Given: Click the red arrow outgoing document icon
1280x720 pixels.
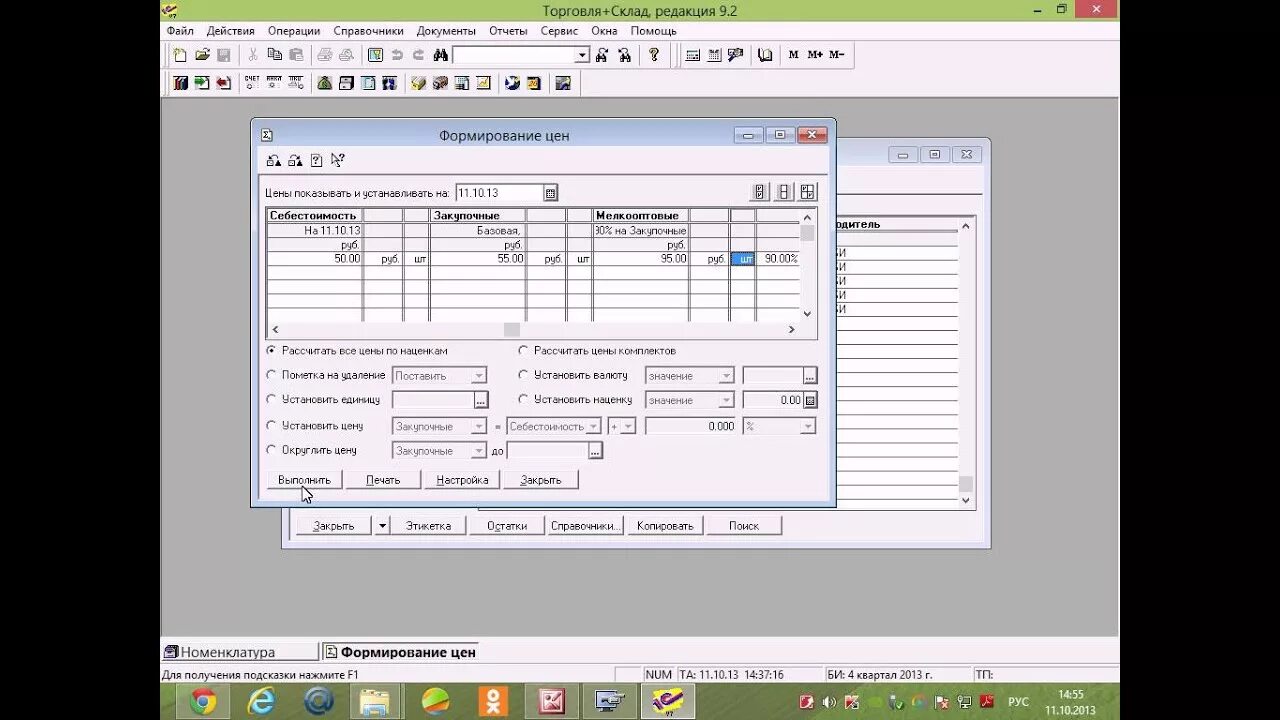Looking at the screenshot, I should [224, 83].
